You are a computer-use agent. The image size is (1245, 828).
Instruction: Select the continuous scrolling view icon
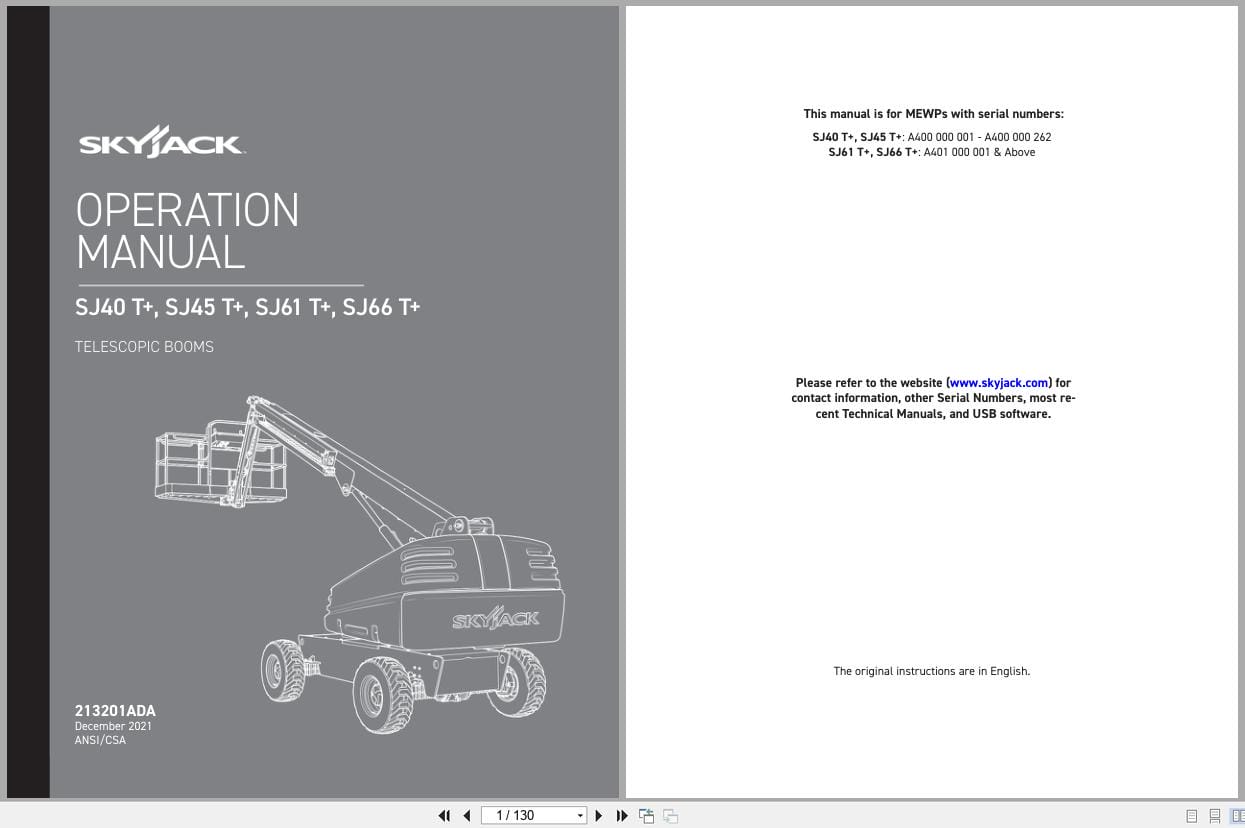coord(1215,816)
